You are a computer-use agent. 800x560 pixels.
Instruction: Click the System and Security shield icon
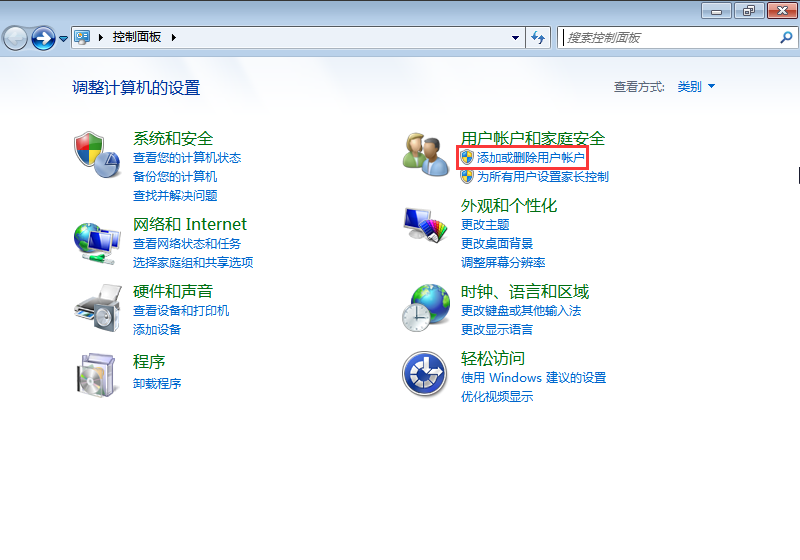click(97, 154)
